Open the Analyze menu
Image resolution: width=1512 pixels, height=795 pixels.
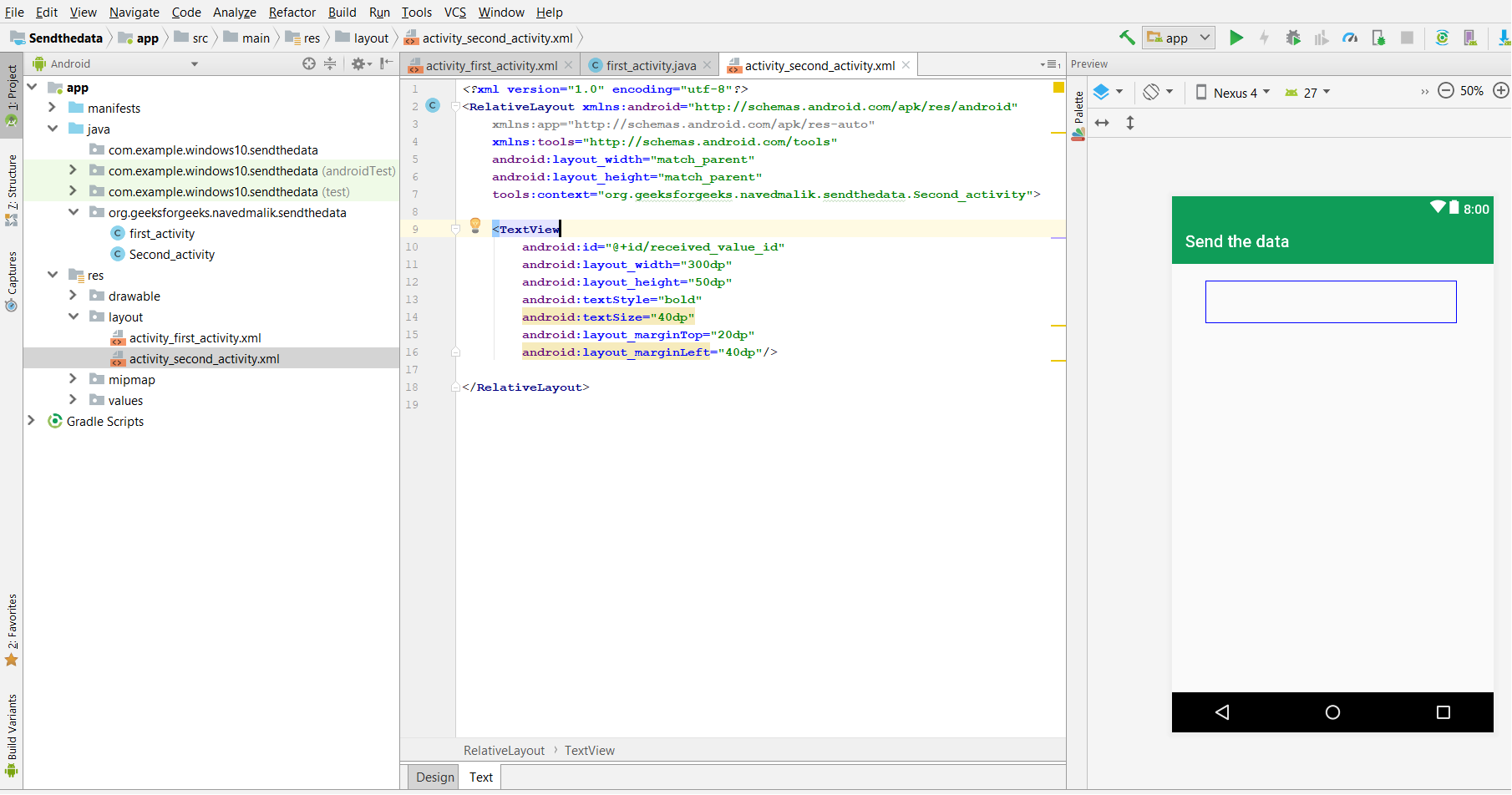[x=235, y=12]
